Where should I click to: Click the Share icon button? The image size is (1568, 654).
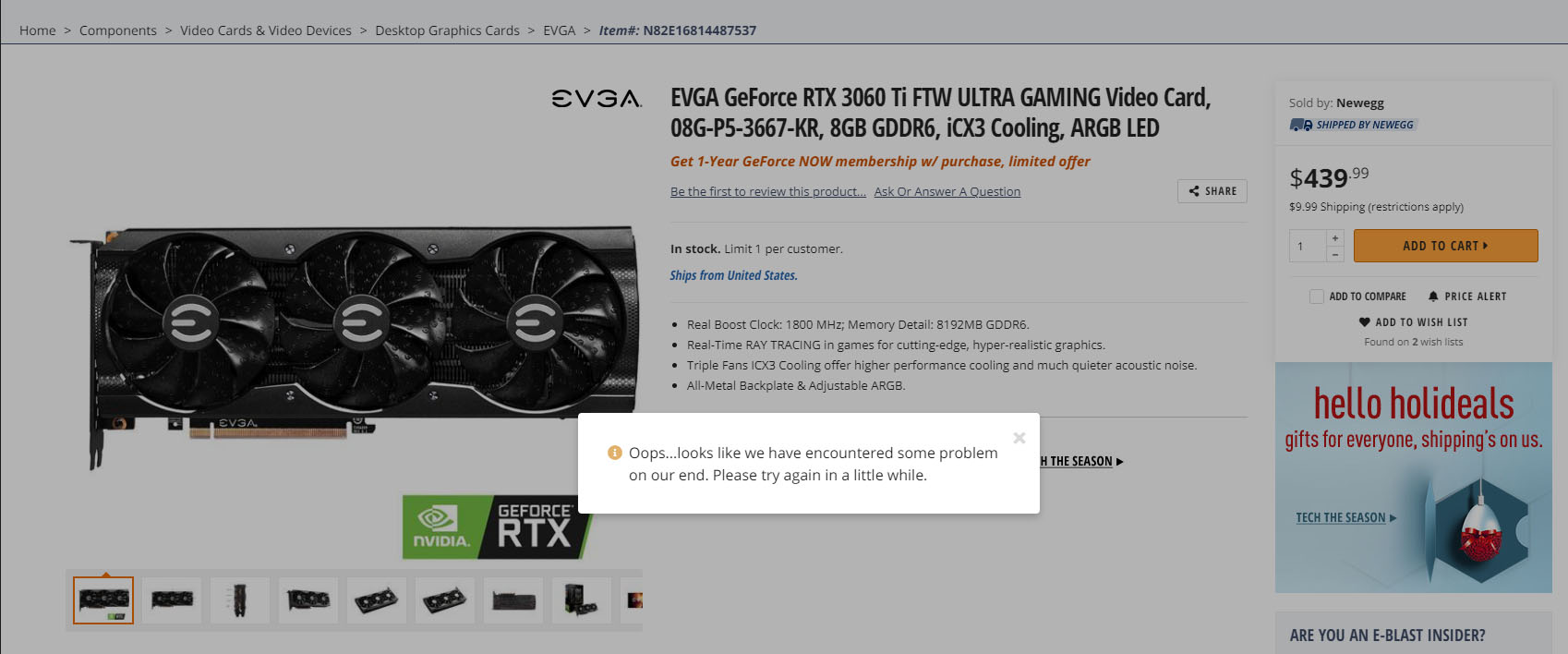[x=1212, y=191]
